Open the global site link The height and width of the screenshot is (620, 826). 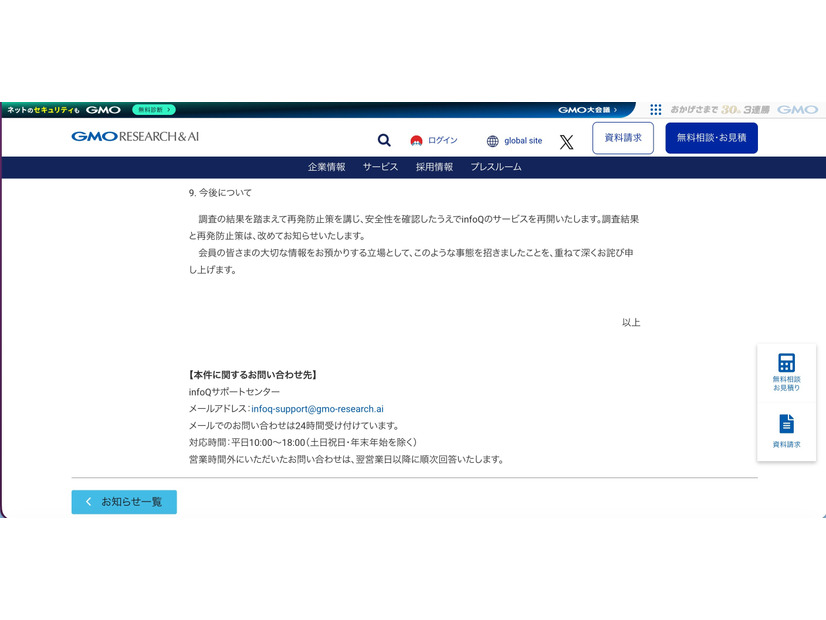(x=523, y=141)
